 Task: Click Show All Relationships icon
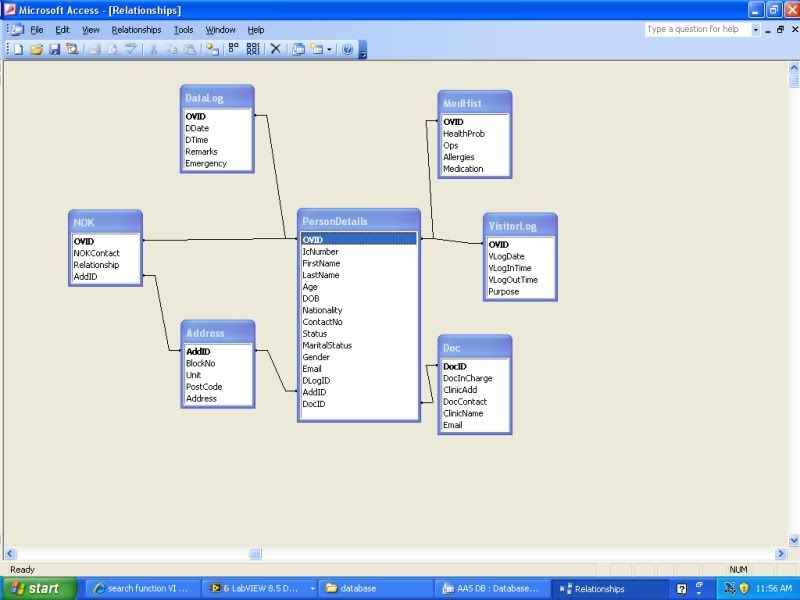tap(253, 48)
